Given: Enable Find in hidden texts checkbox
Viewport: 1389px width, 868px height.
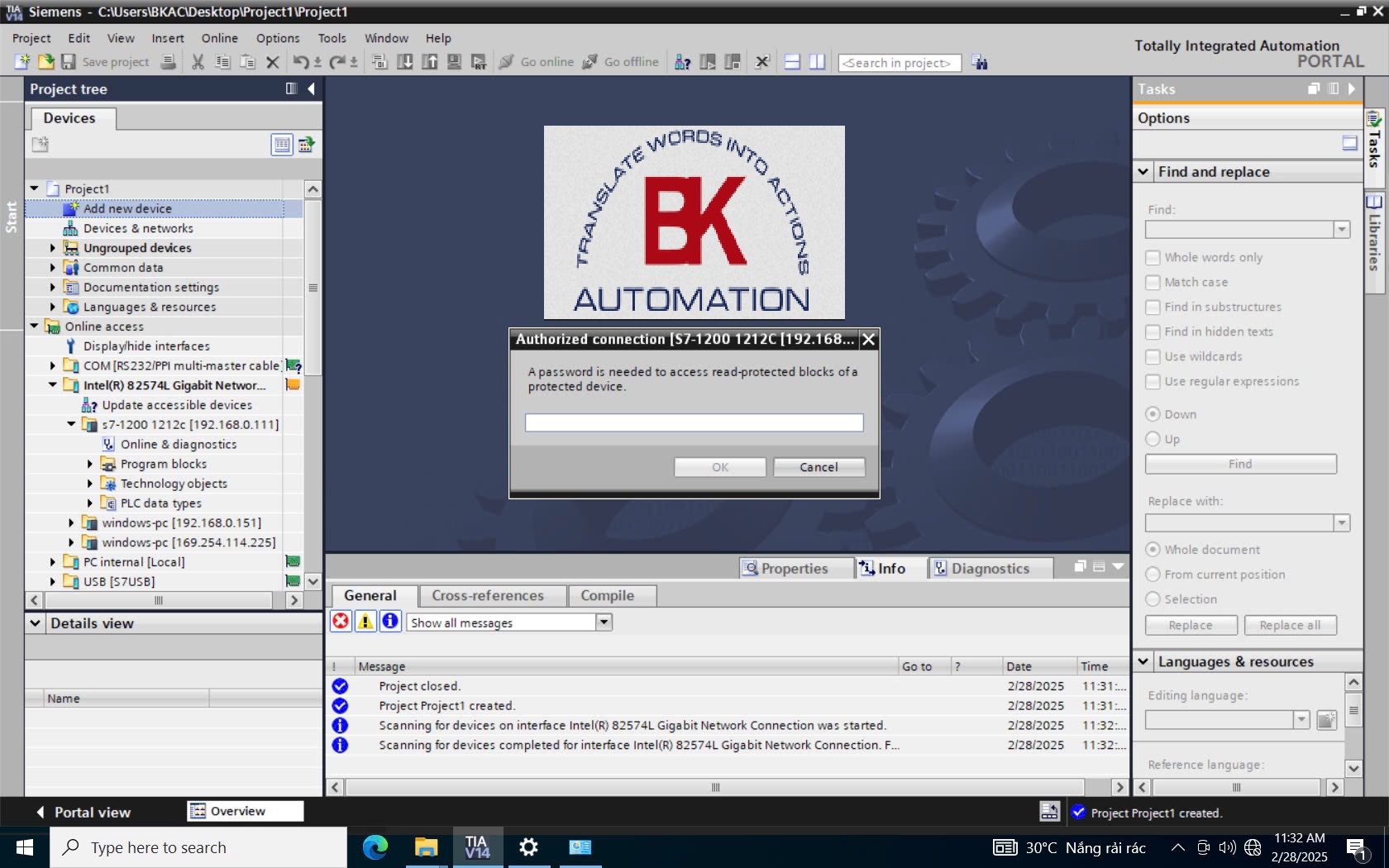Looking at the screenshot, I should 1153,331.
